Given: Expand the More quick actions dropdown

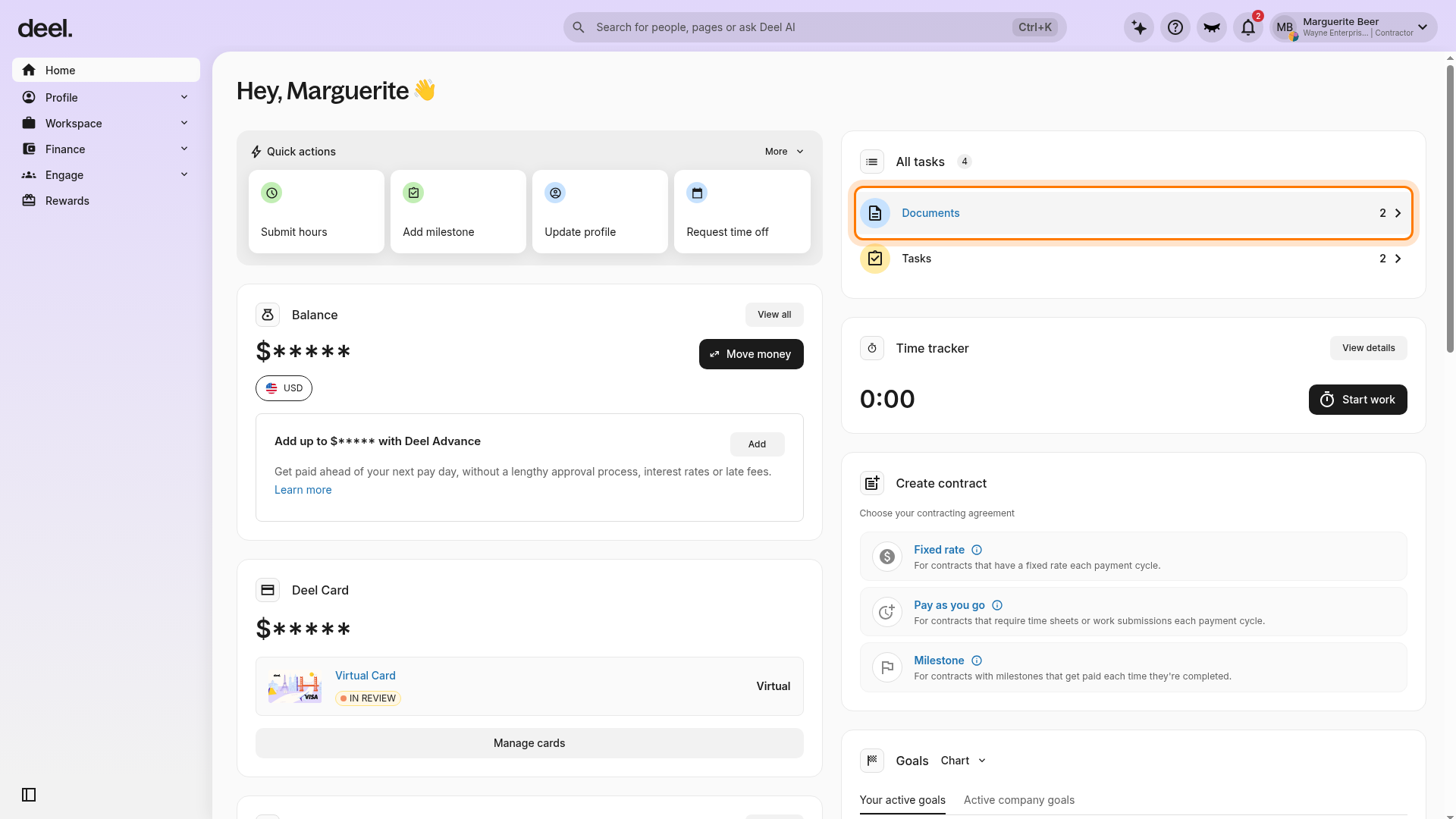Looking at the screenshot, I should (x=784, y=152).
